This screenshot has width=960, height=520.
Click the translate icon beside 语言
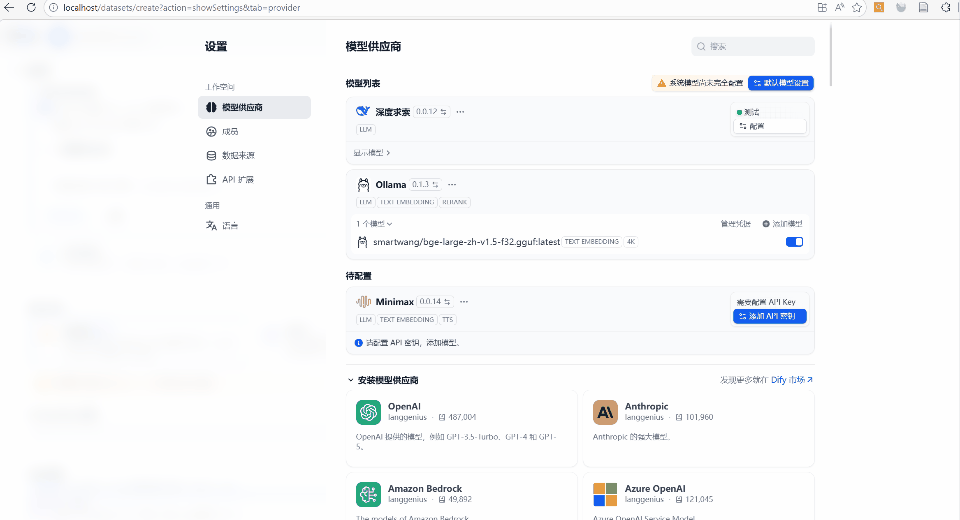click(x=211, y=225)
